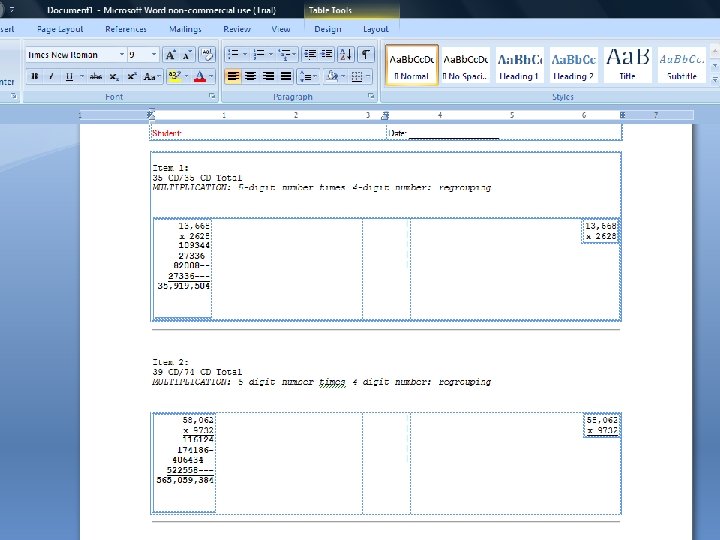This screenshot has height=540, width=720.
Task: Increase the paragraph indent
Action: coord(326,55)
